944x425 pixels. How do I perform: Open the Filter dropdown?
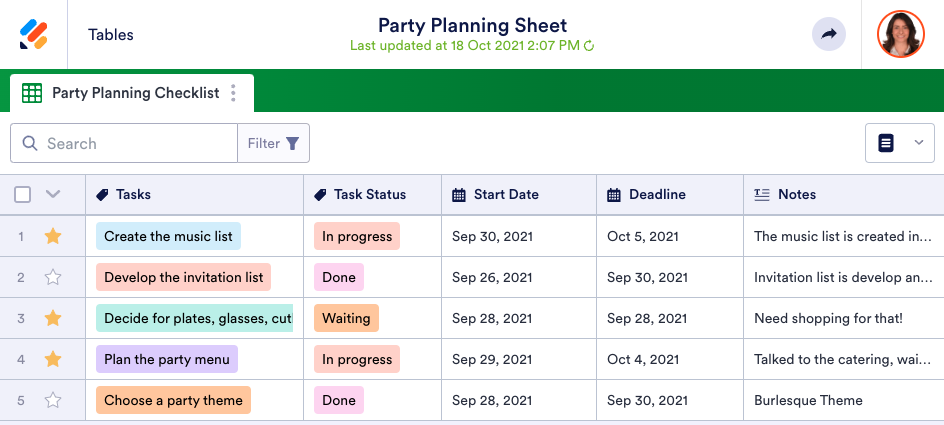pos(273,143)
